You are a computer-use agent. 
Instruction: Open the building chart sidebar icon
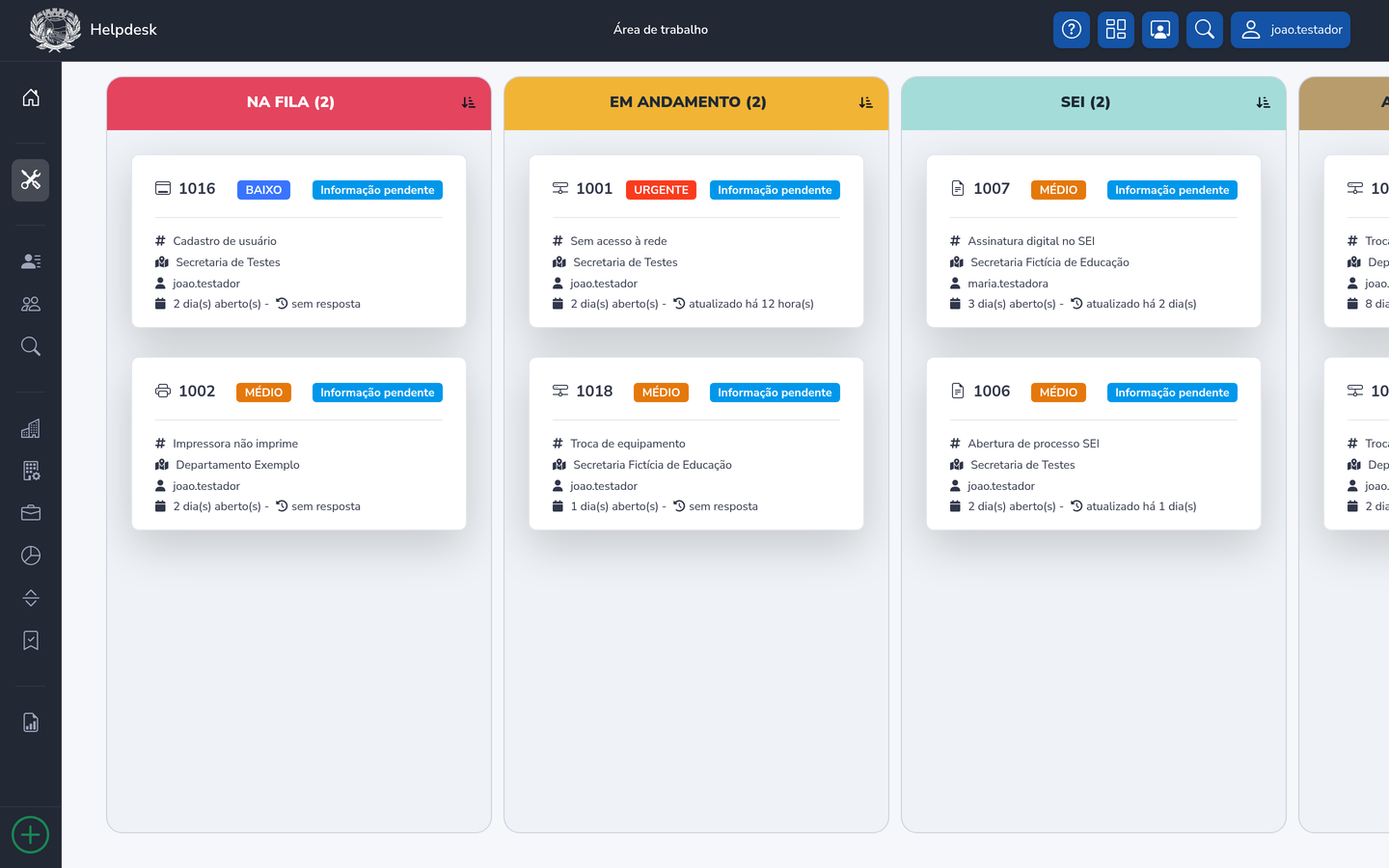(31, 428)
